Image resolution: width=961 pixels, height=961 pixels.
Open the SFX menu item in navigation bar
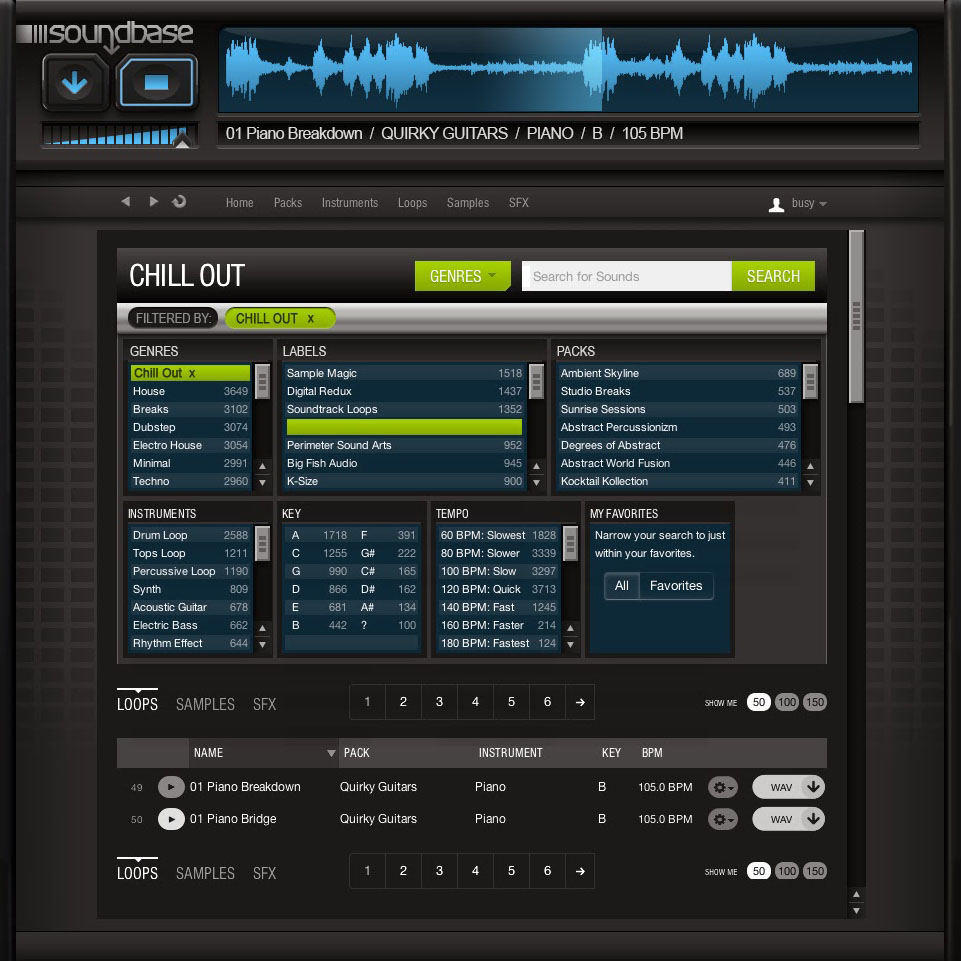point(518,203)
